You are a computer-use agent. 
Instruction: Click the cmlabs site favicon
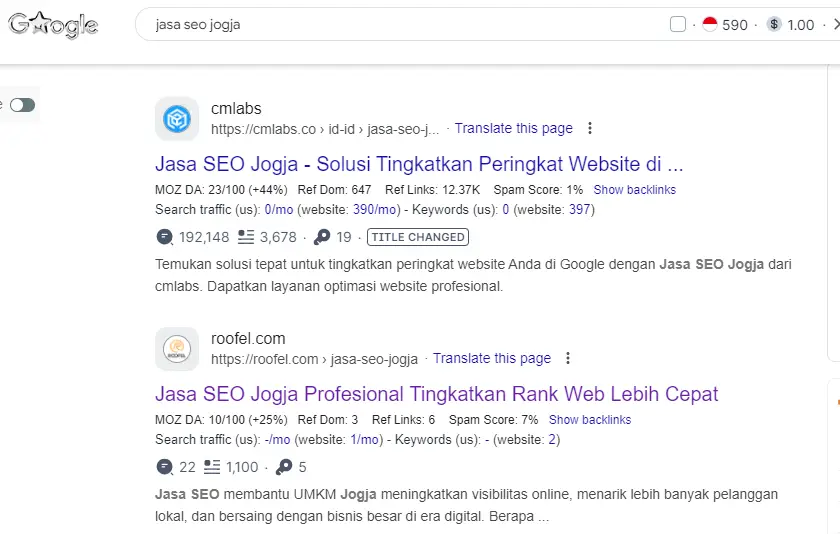point(177,119)
